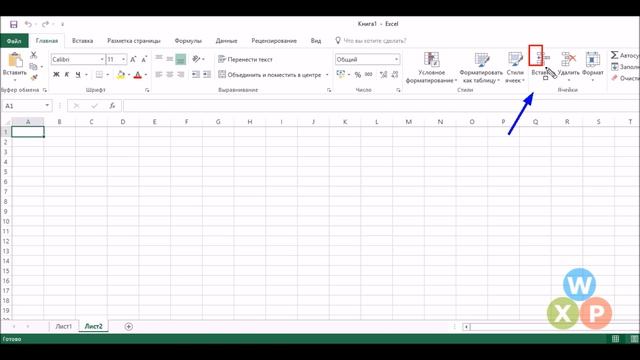Open the Calibri font name dropdown
This screenshot has height=360, width=640.
point(102,60)
